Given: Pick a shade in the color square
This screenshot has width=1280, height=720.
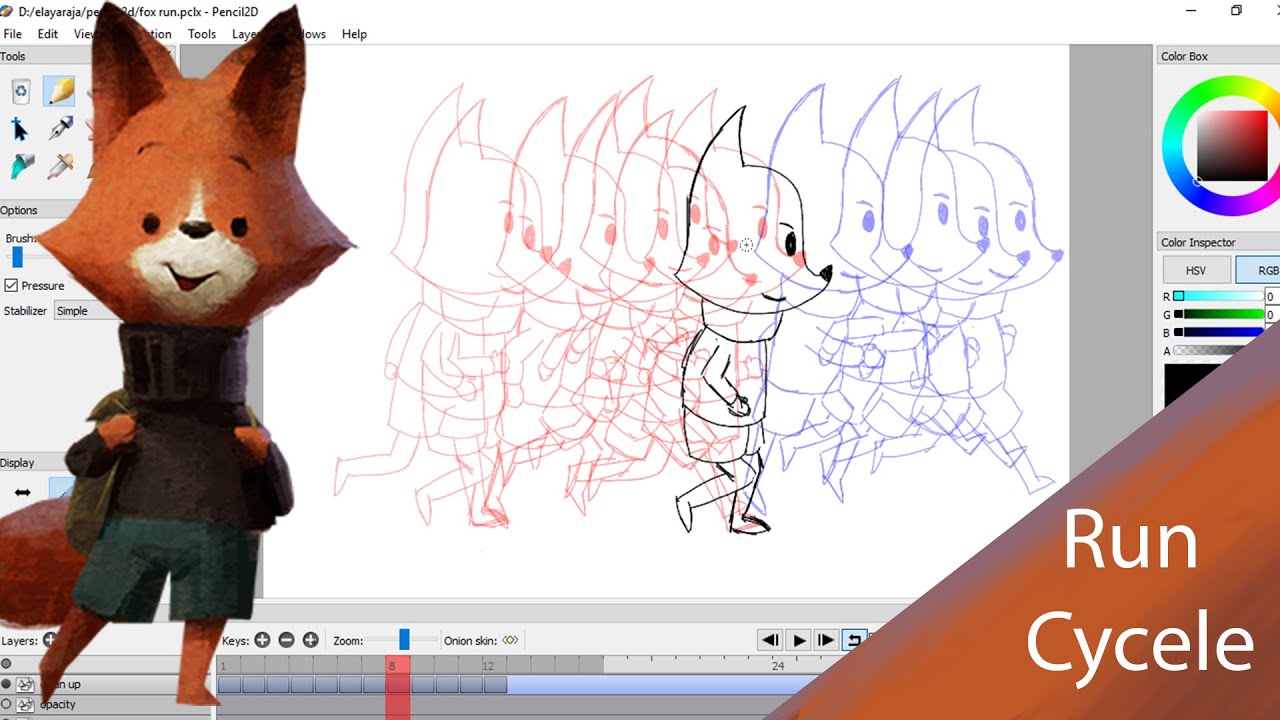Looking at the screenshot, I should (x=1232, y=145).
